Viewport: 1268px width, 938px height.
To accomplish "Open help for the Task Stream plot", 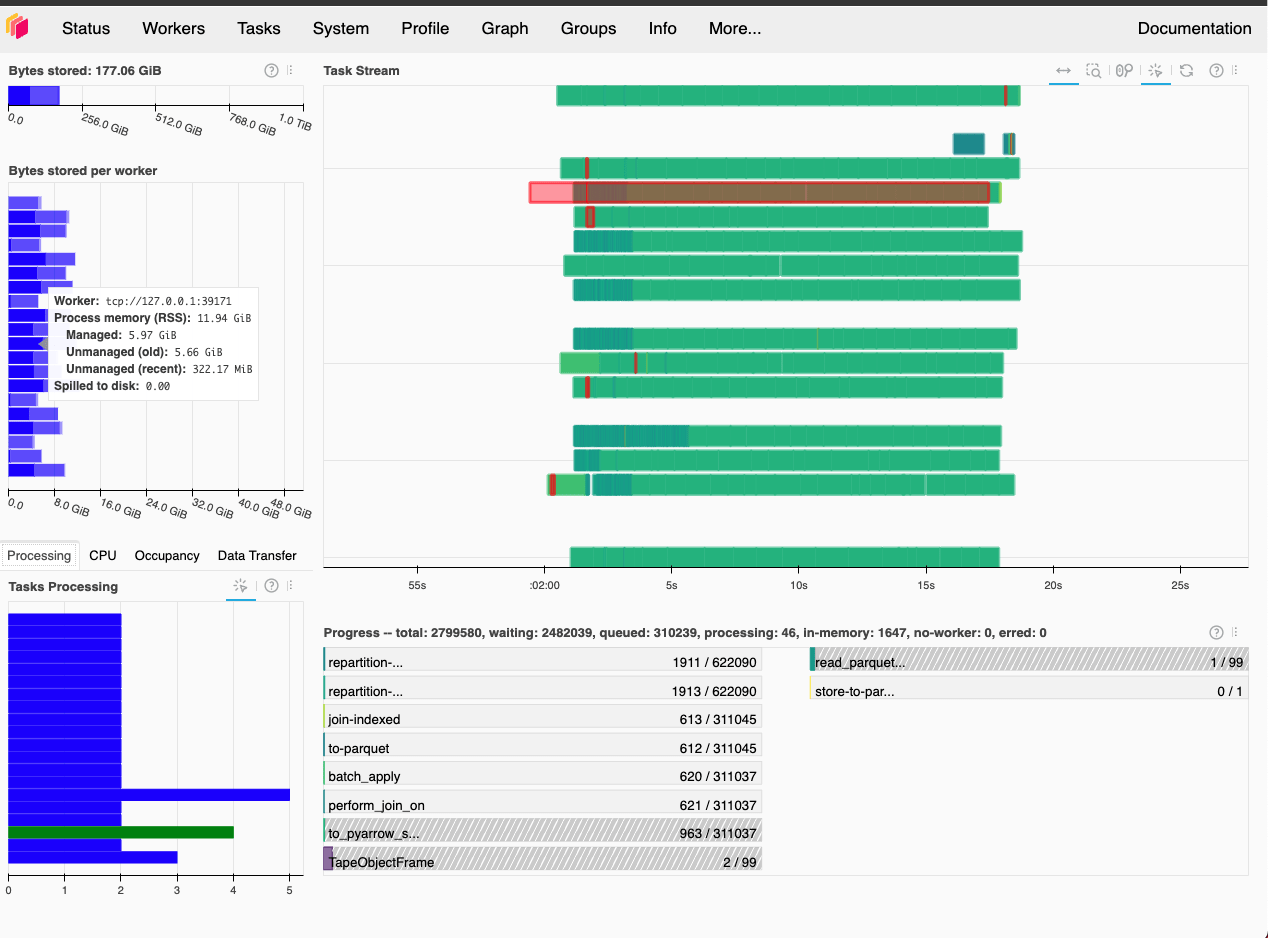I will click(1217, 71).
